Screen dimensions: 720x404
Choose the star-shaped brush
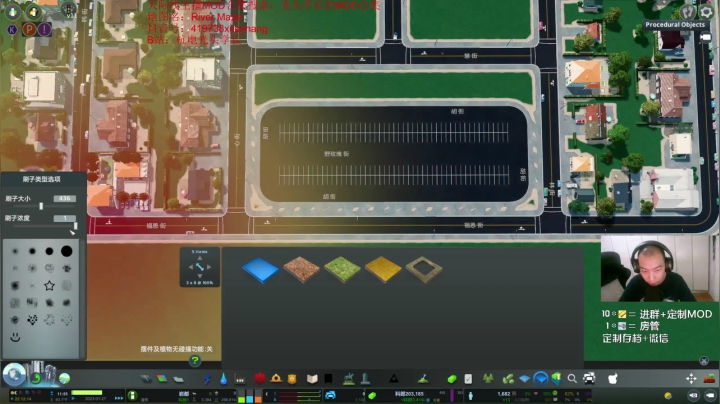49,286
